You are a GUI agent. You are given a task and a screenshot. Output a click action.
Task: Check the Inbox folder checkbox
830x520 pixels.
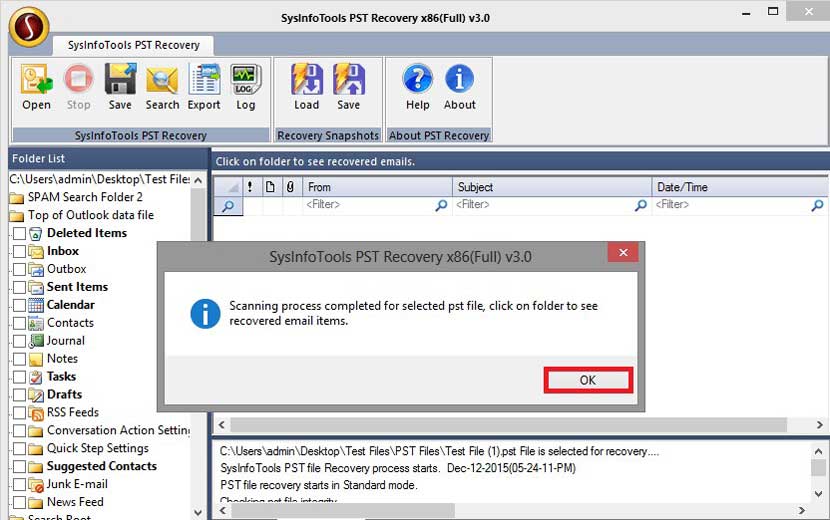[19, 252]
